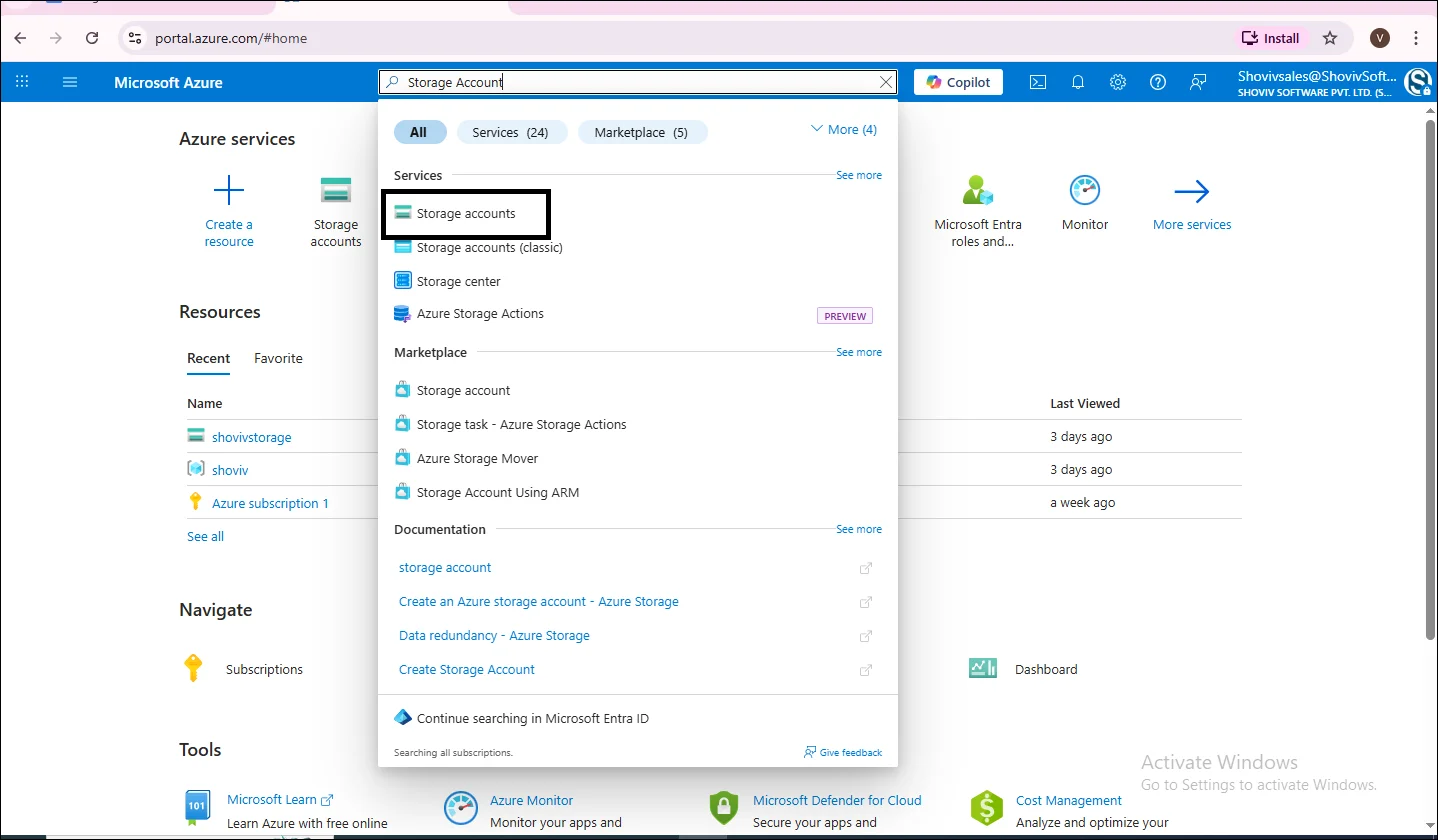Open Data redundancy - Azure Storage doc

click(494, 636)
